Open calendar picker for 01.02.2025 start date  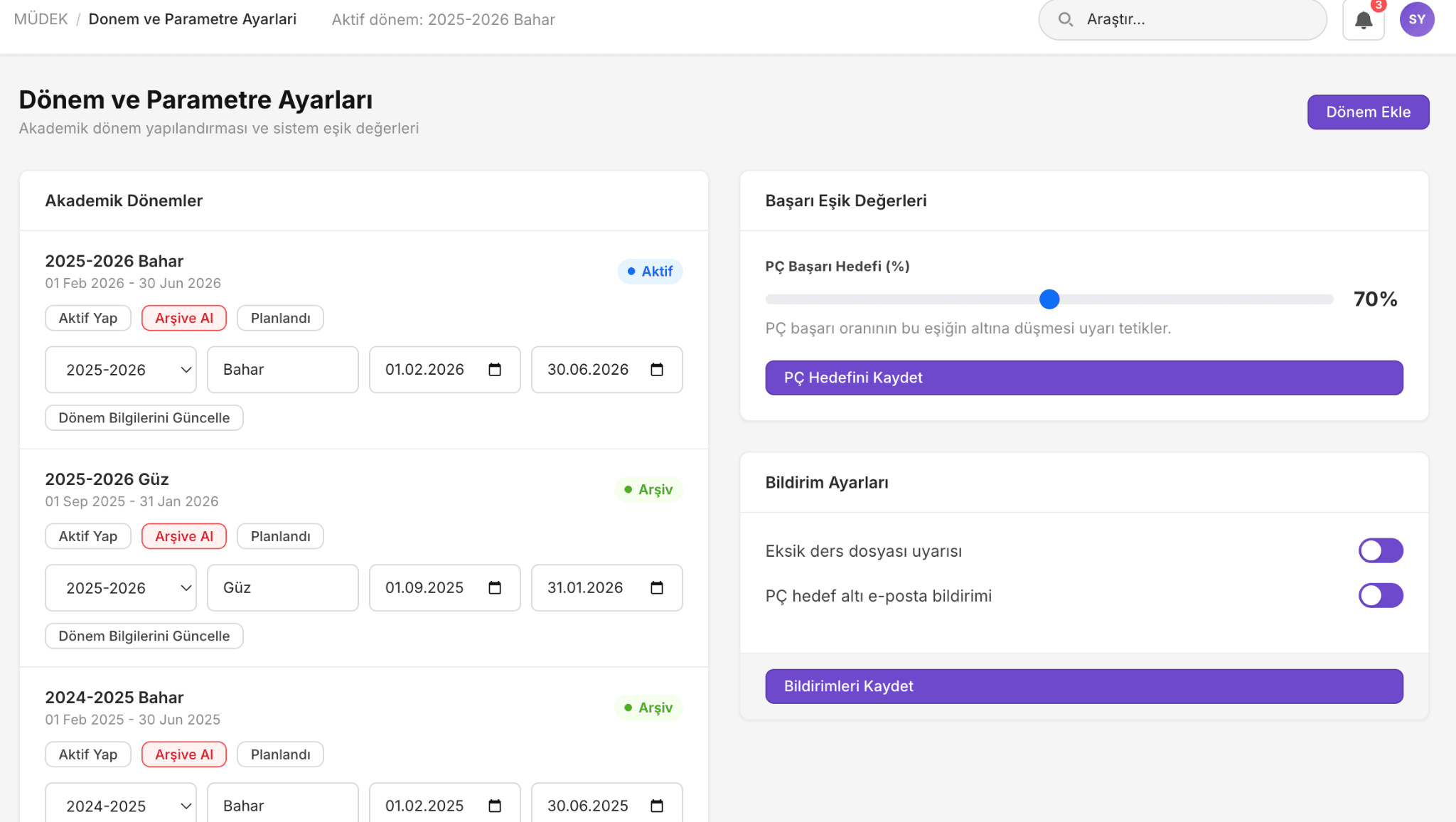pyautogui.click(x=495, y=806)
